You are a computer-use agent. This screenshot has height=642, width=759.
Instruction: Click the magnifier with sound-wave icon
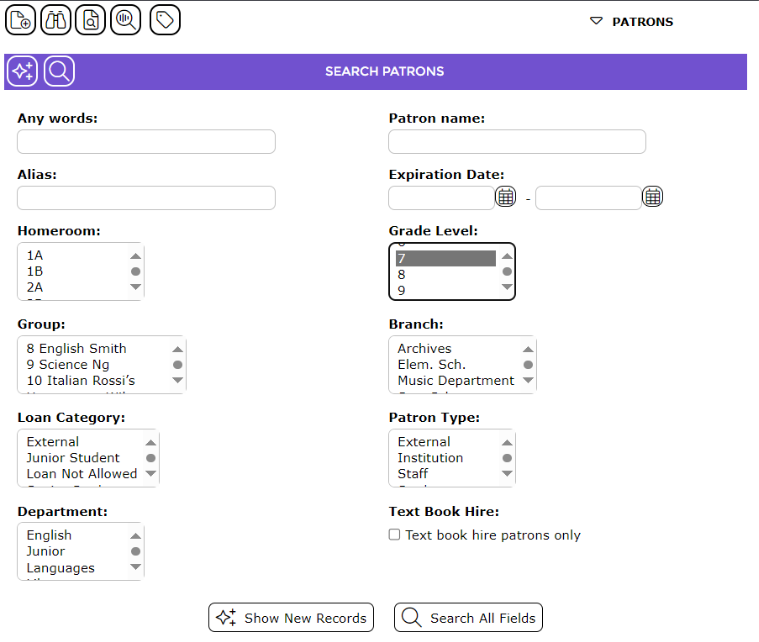pyautogui.click(x=126, y=20)
